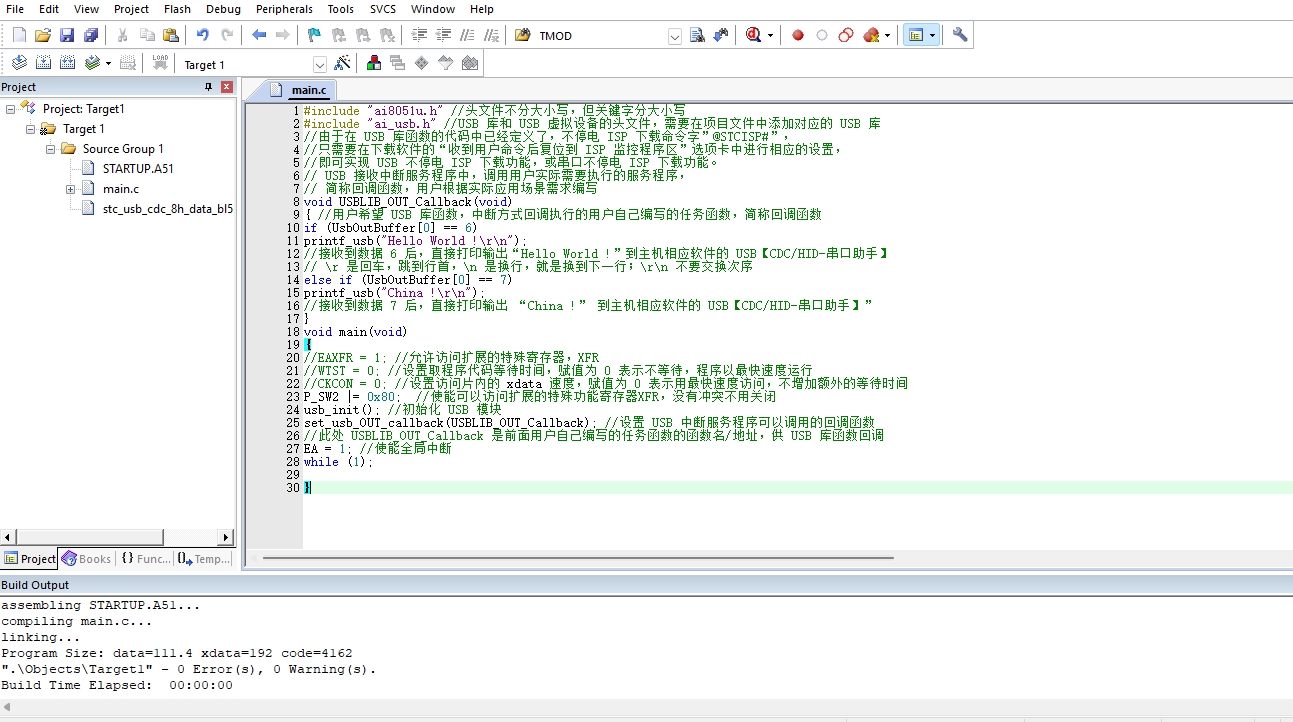Image resolution: width=1293 pixels, height=722 pixels.
Task: Insert a breakpoint using the red dot
Action: [798, 35]
